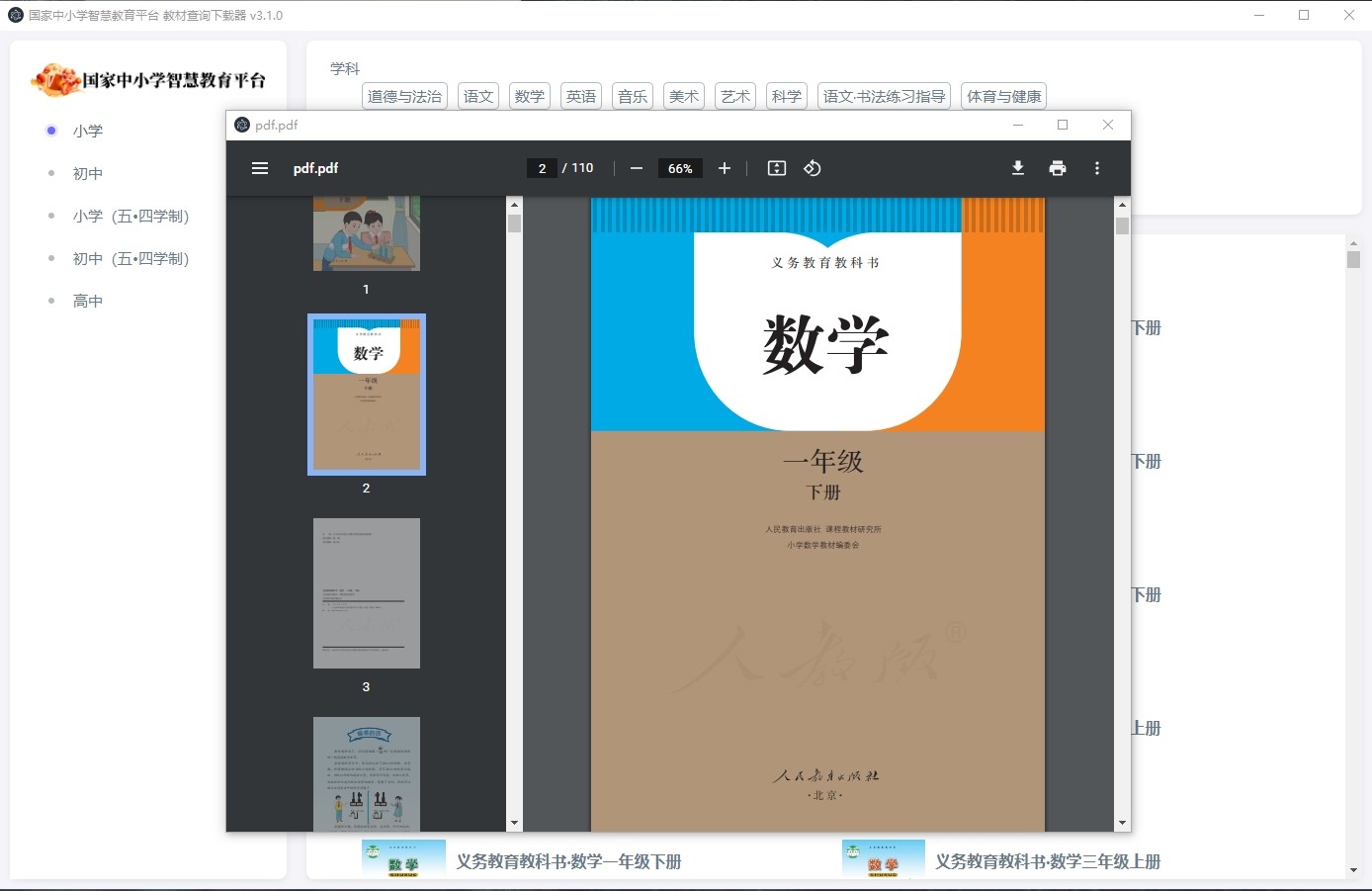Open 义务教育教科书·数学一年级下册 textbook
The height and width of the screenshot is (891, 1372).
point(568,861)
